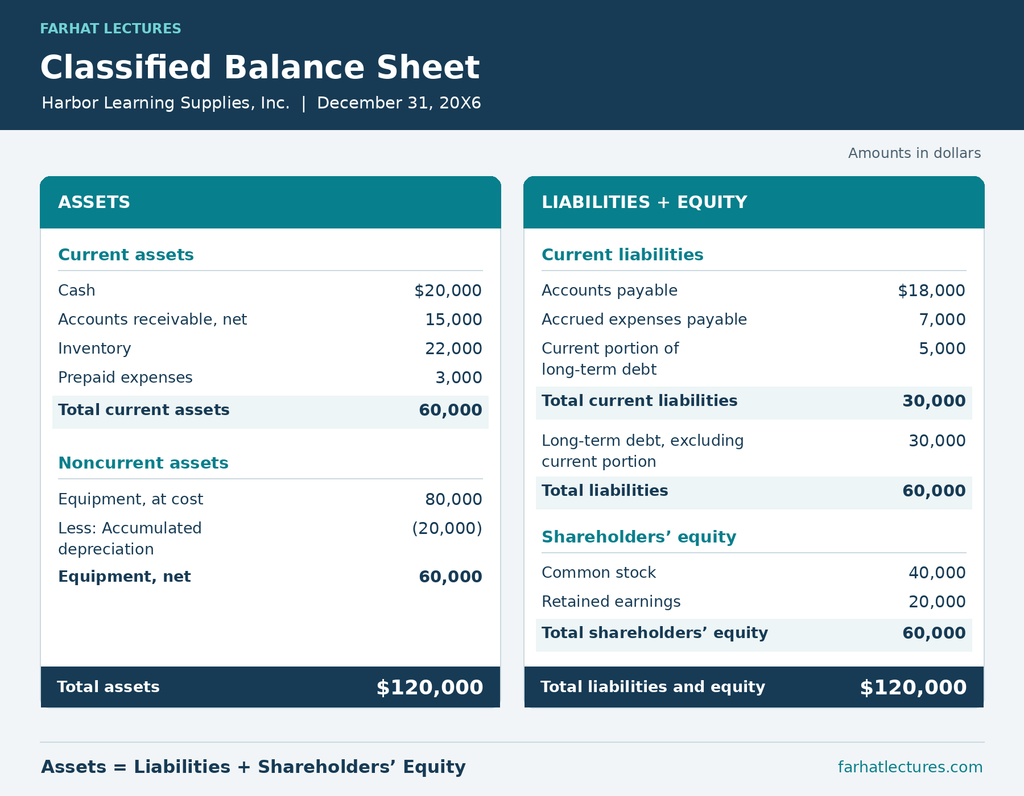
Task: Select the ASSETS panel header
Action: click(x=270, y=202)
